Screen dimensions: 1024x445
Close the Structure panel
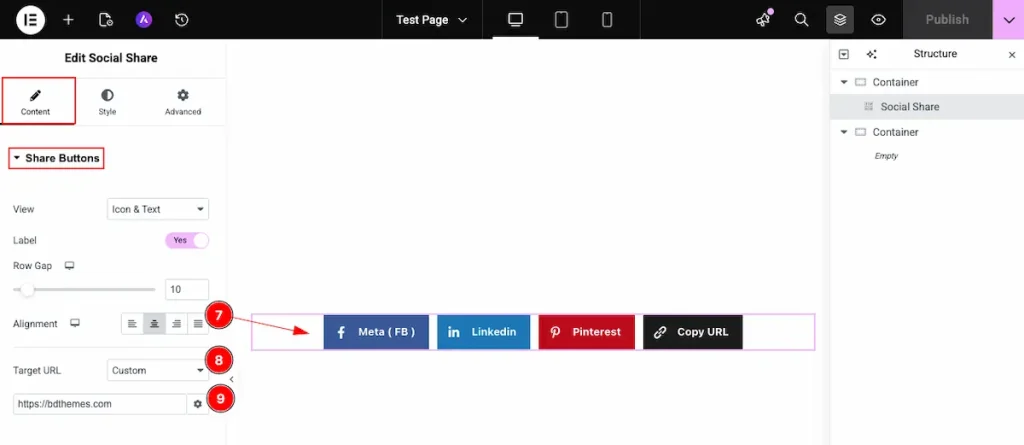[1012, 55]
